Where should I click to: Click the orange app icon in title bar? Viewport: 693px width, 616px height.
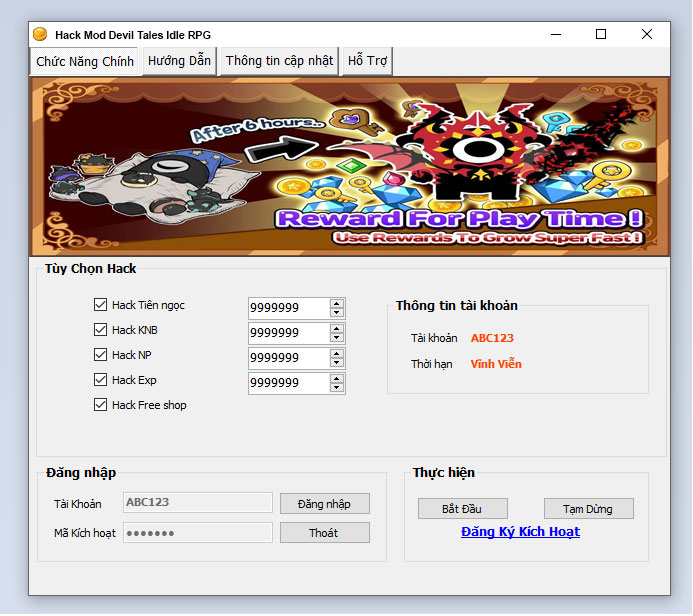tap(40, 34)
